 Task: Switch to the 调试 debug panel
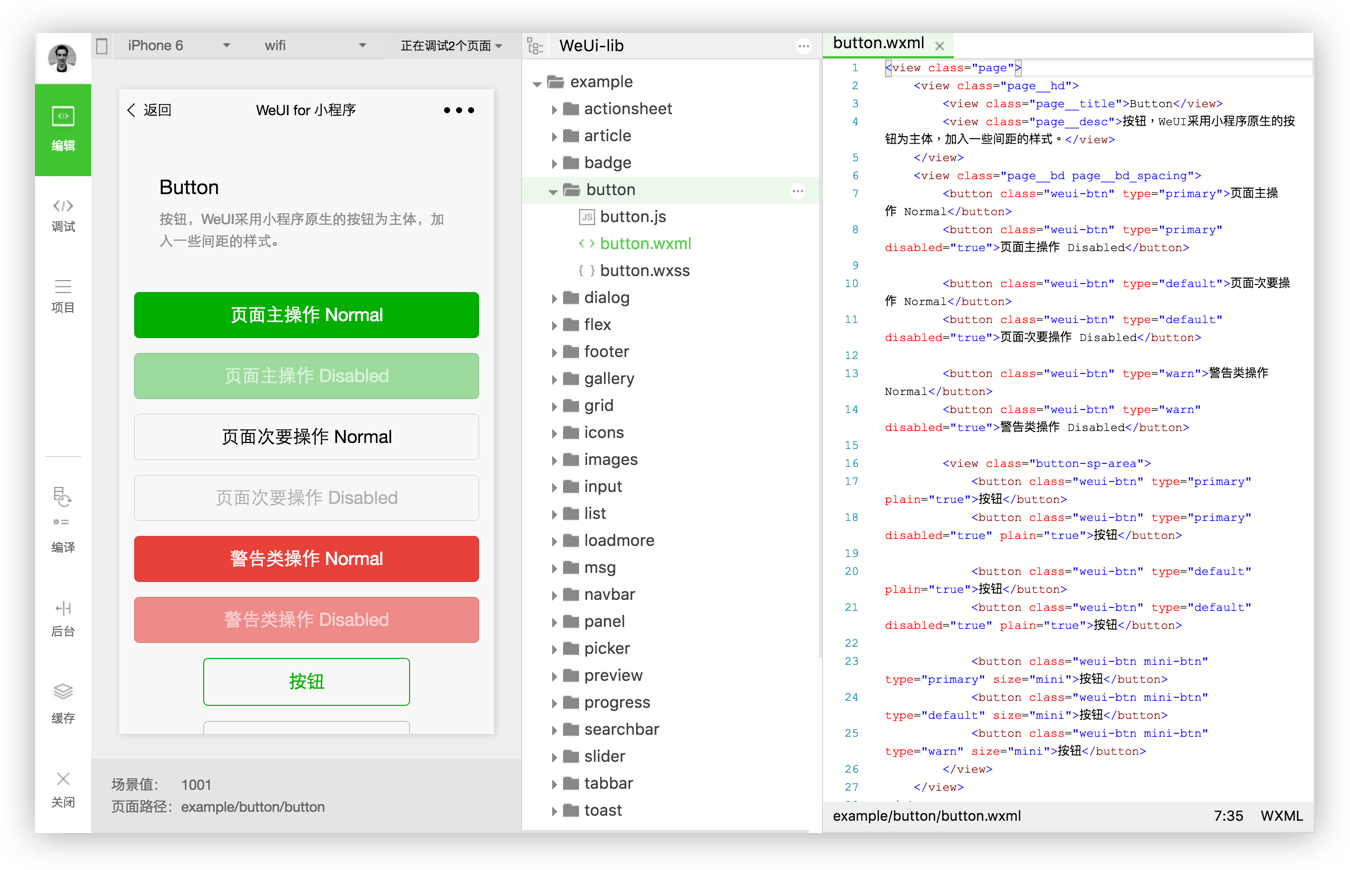pos(63,215)
